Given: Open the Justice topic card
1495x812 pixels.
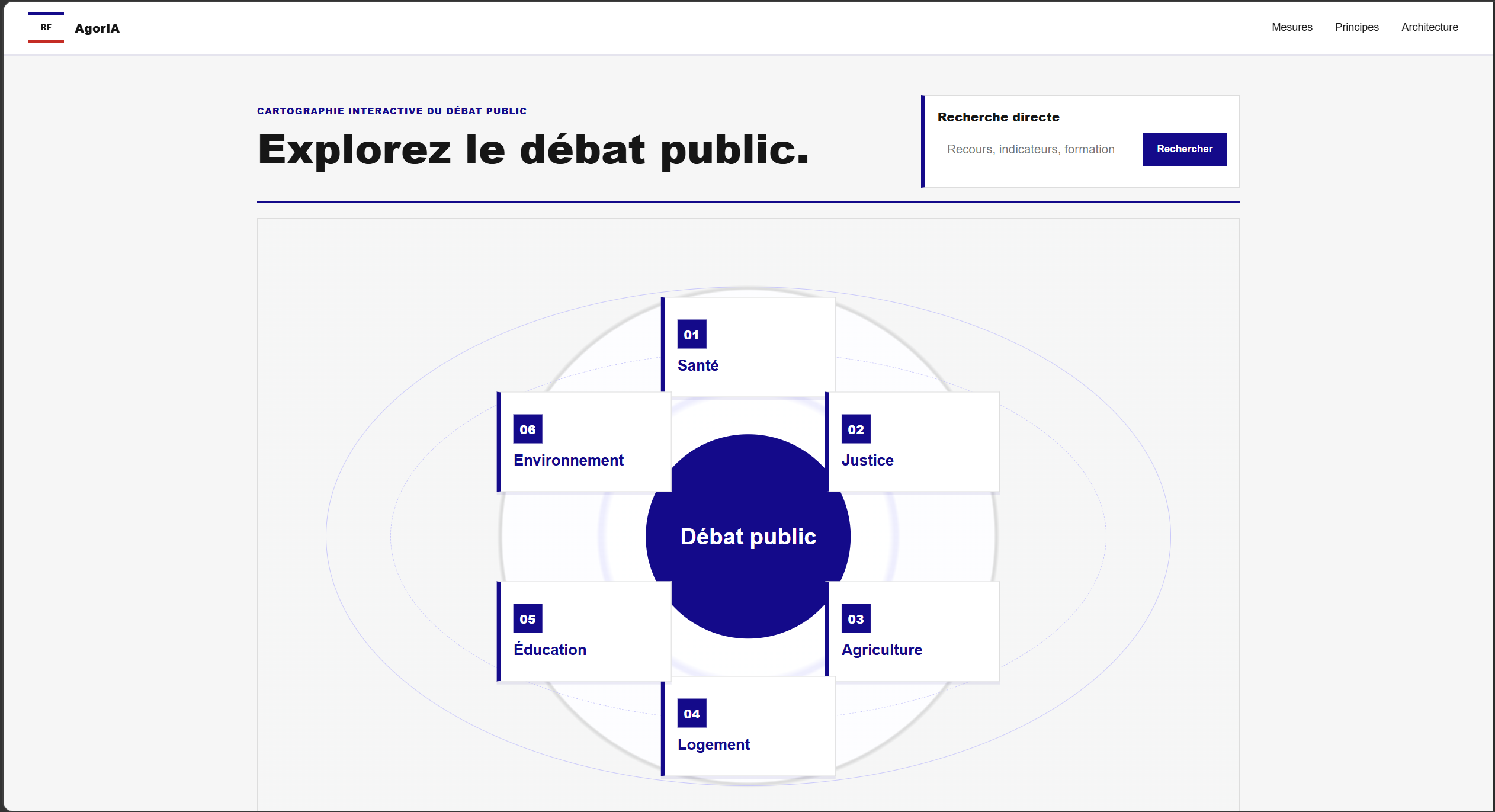Looking at the screenshot, I should 912,442.
